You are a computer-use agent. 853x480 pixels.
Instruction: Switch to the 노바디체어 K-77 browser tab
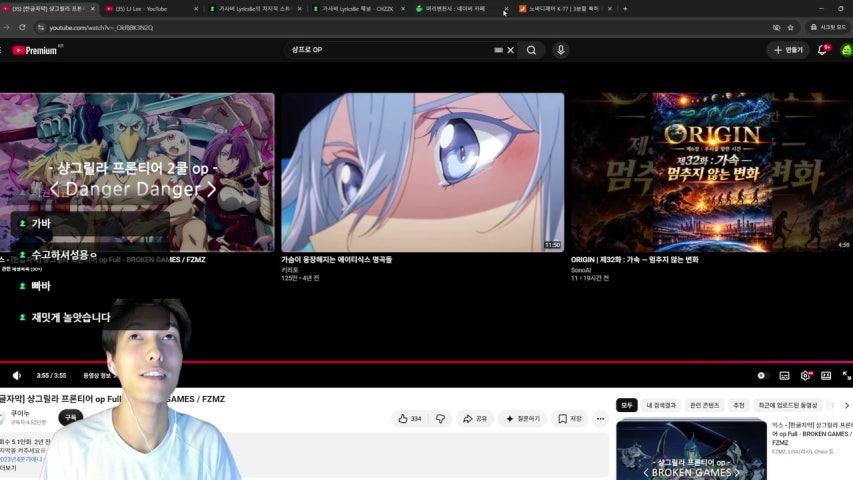point(564,9)
